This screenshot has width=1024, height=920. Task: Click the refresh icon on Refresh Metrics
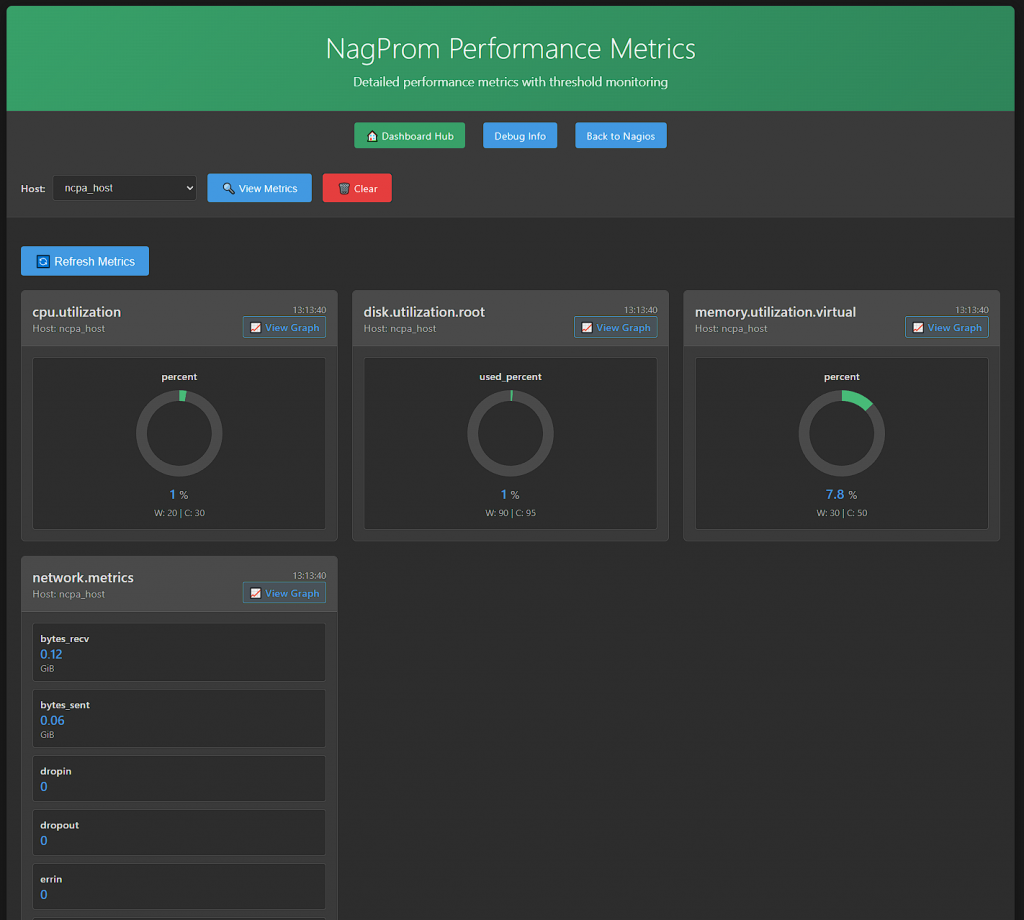43,262
